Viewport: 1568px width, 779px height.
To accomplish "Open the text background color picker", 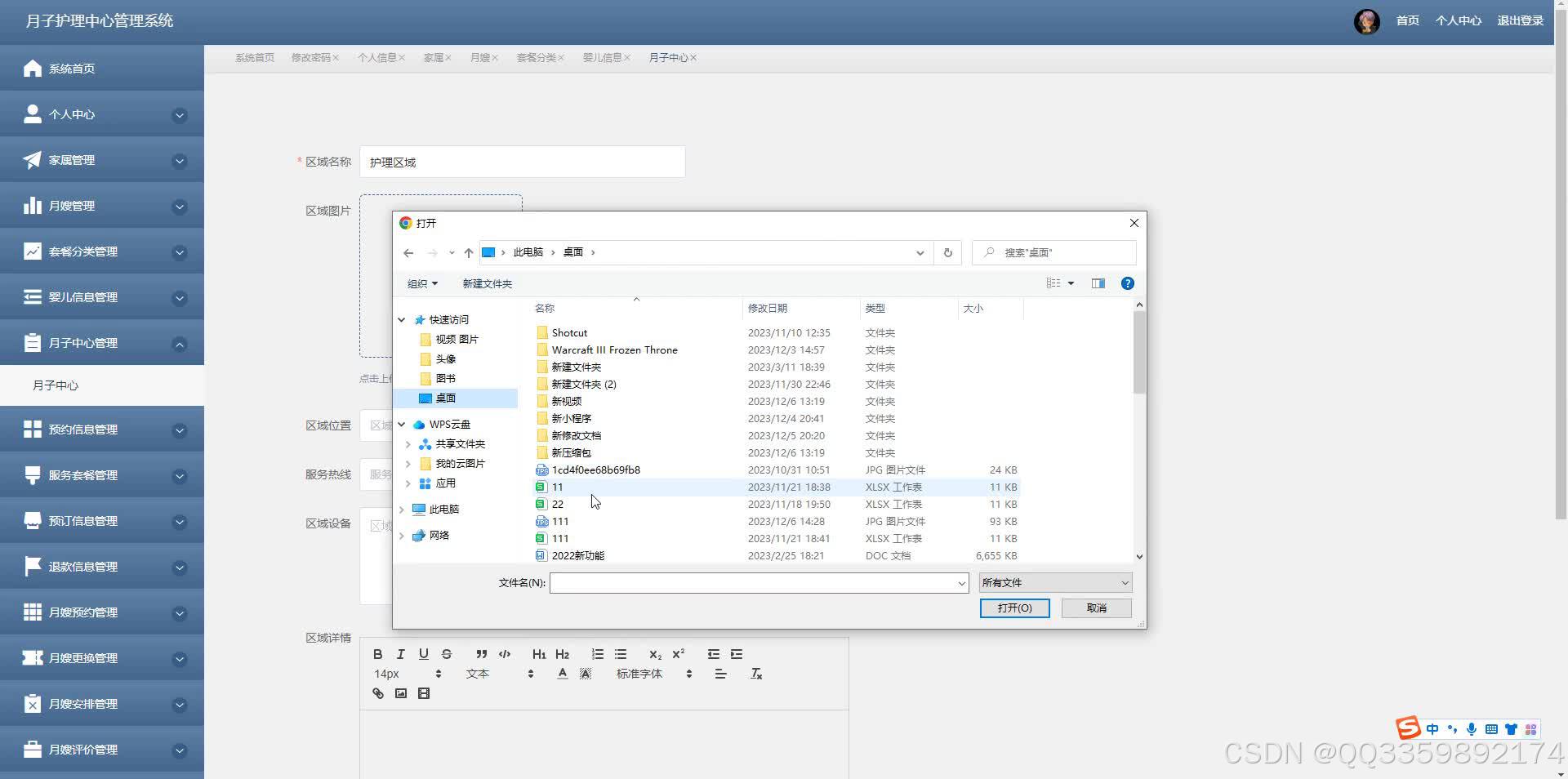I will (586, 674).
